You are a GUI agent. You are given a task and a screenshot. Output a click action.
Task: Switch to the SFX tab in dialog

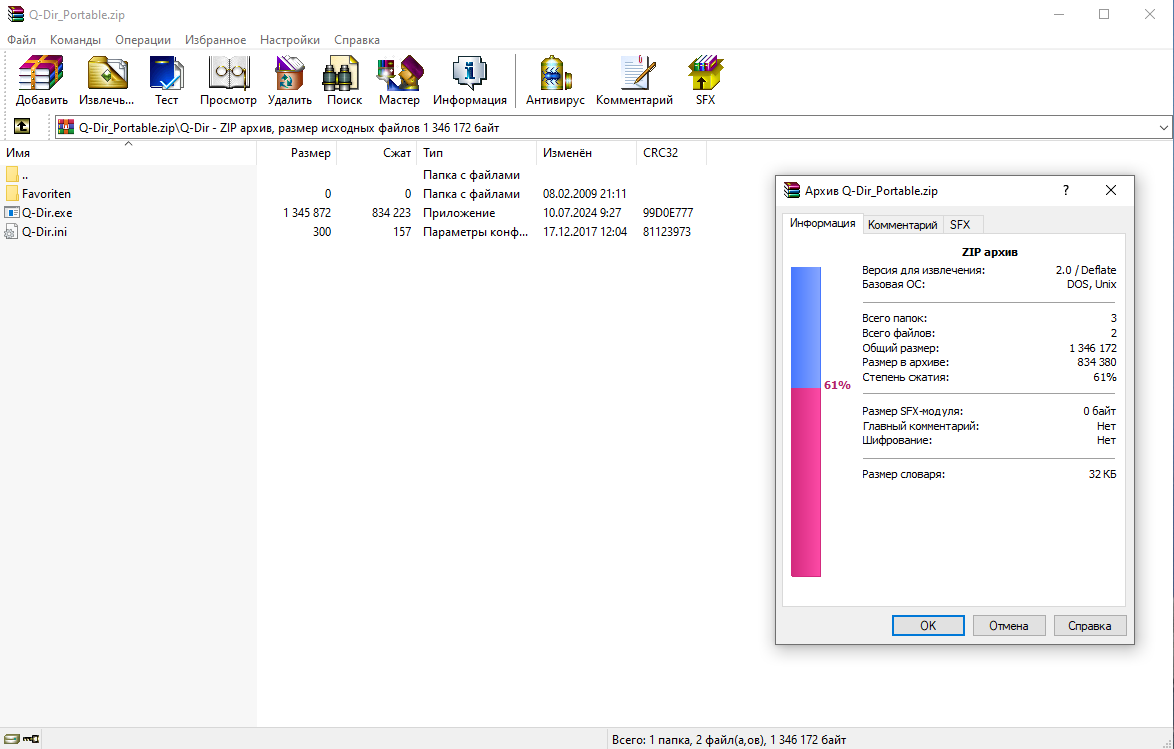(960, 225)
